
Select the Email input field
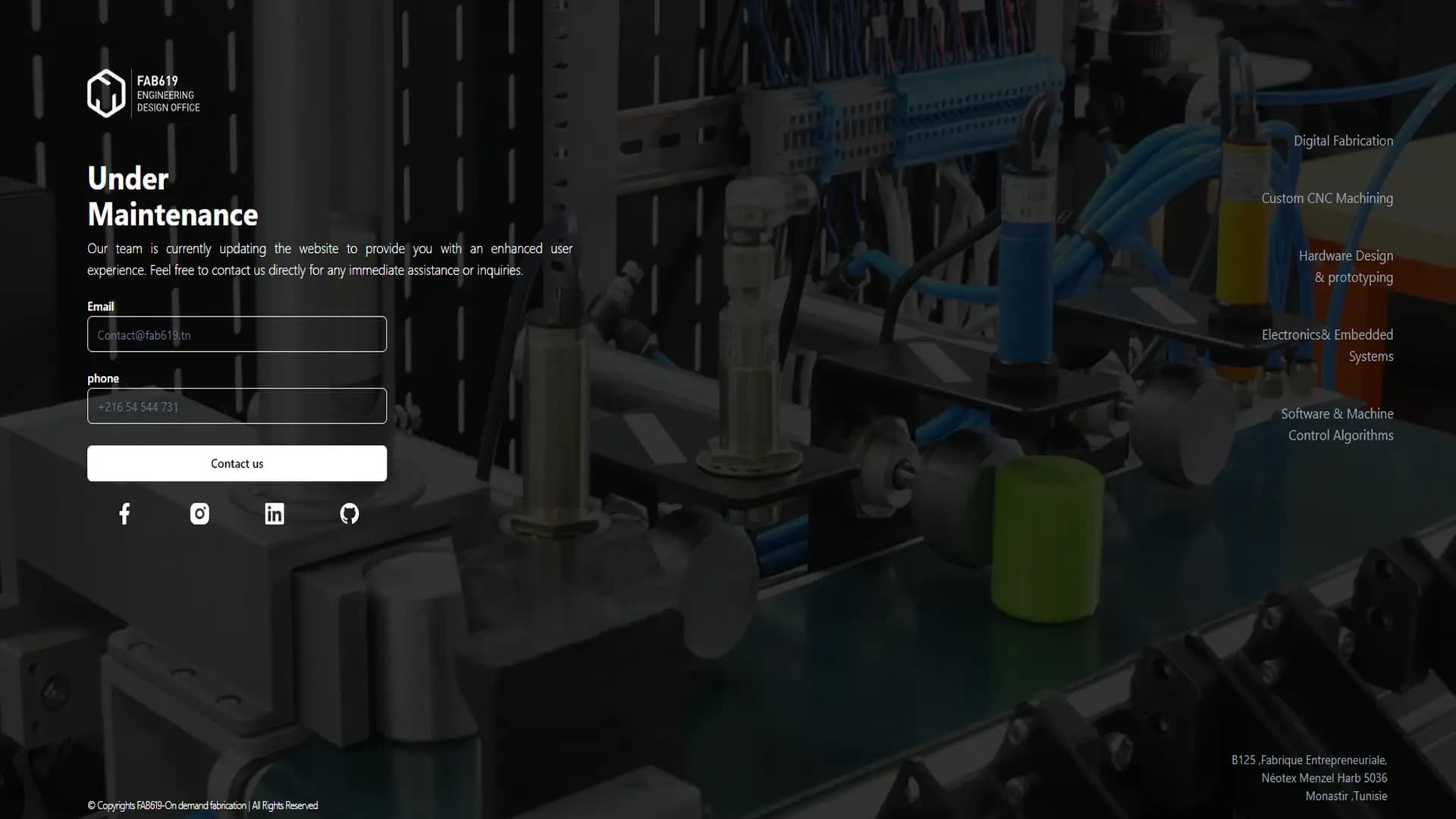tap(237, 334)
